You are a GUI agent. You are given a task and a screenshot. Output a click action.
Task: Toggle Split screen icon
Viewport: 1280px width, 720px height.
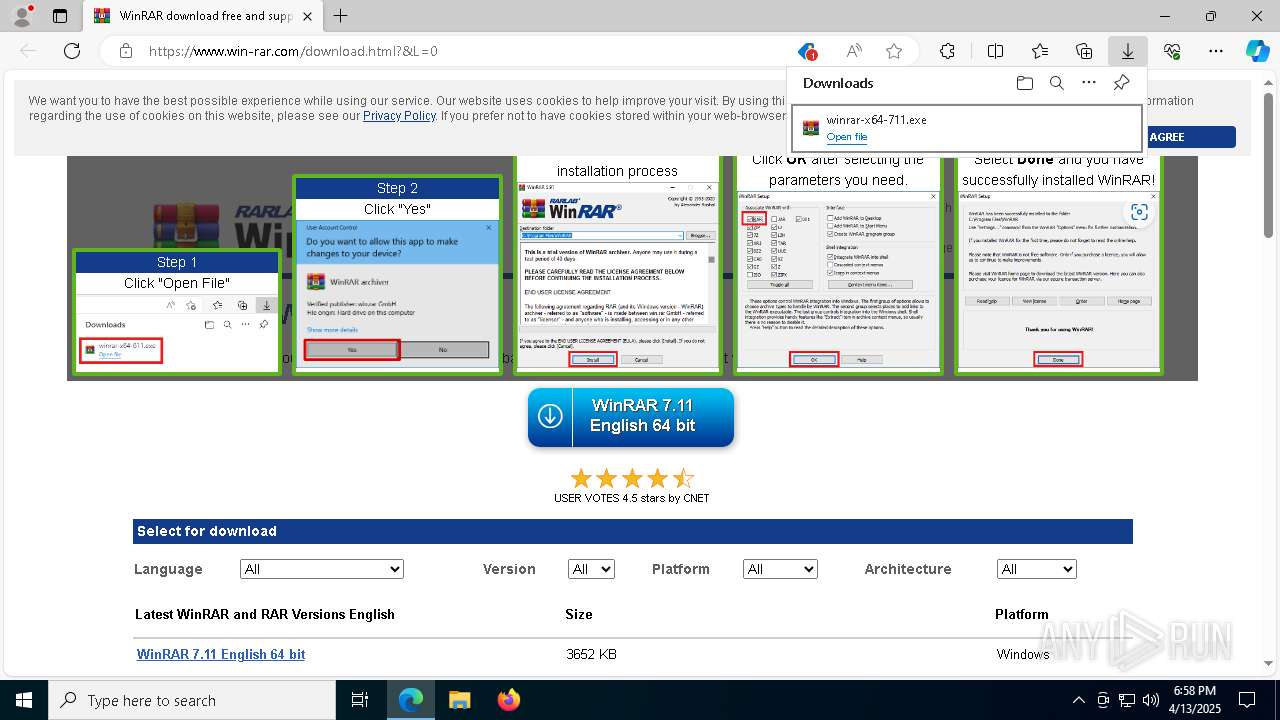point(995,51)
